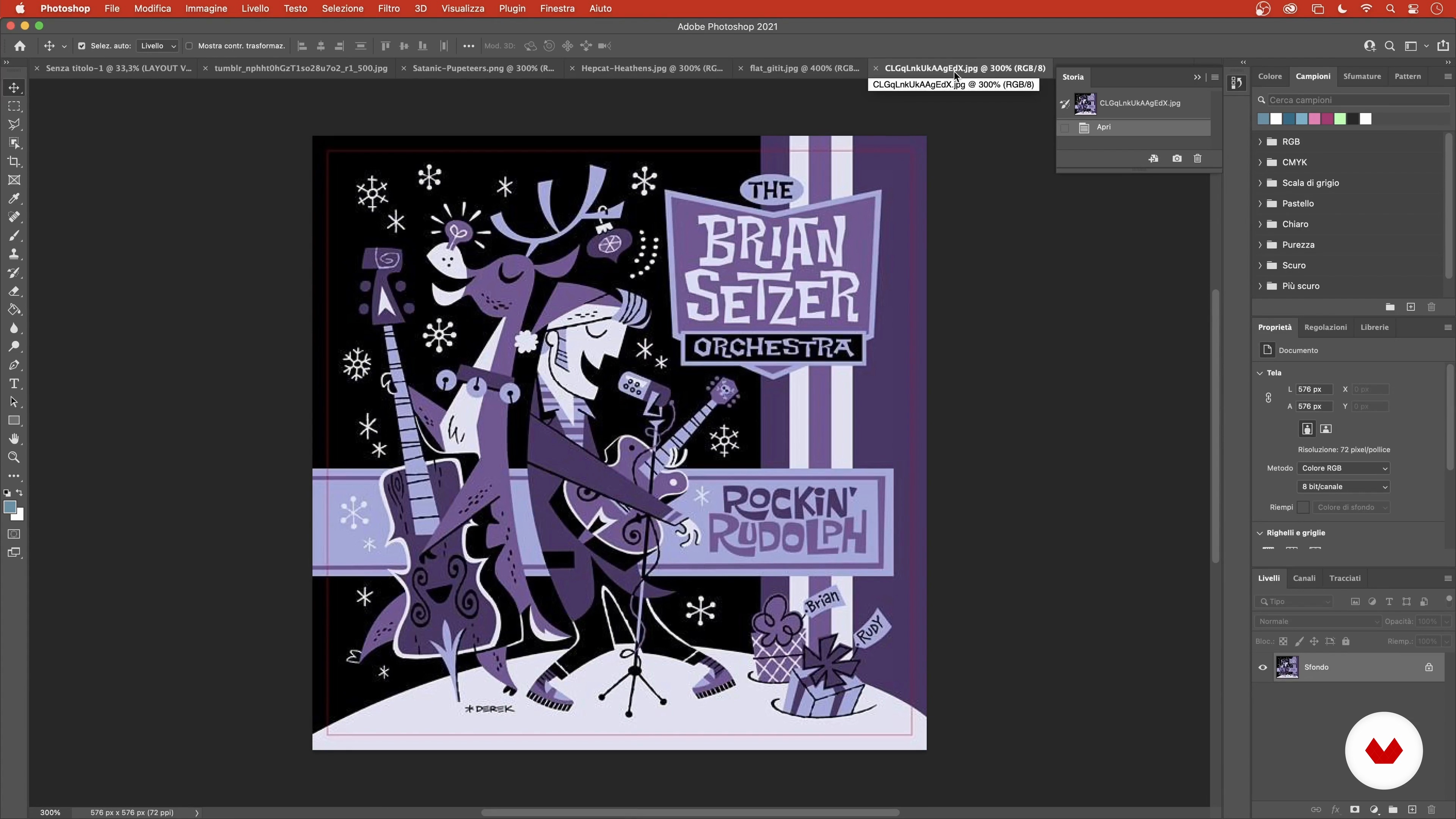This screenshot has width=1456, height=819.
Task: Select the Healing Brush tool
Action: [x=14, y=217]
